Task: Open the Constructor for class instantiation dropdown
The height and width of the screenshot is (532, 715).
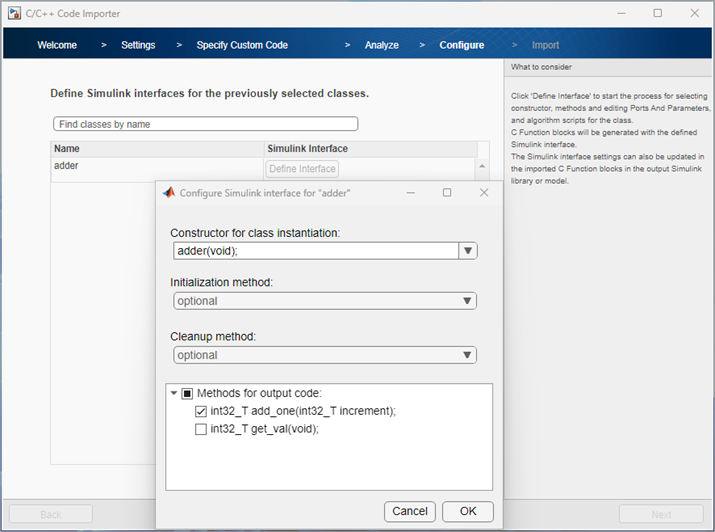Action: [467, 251]
